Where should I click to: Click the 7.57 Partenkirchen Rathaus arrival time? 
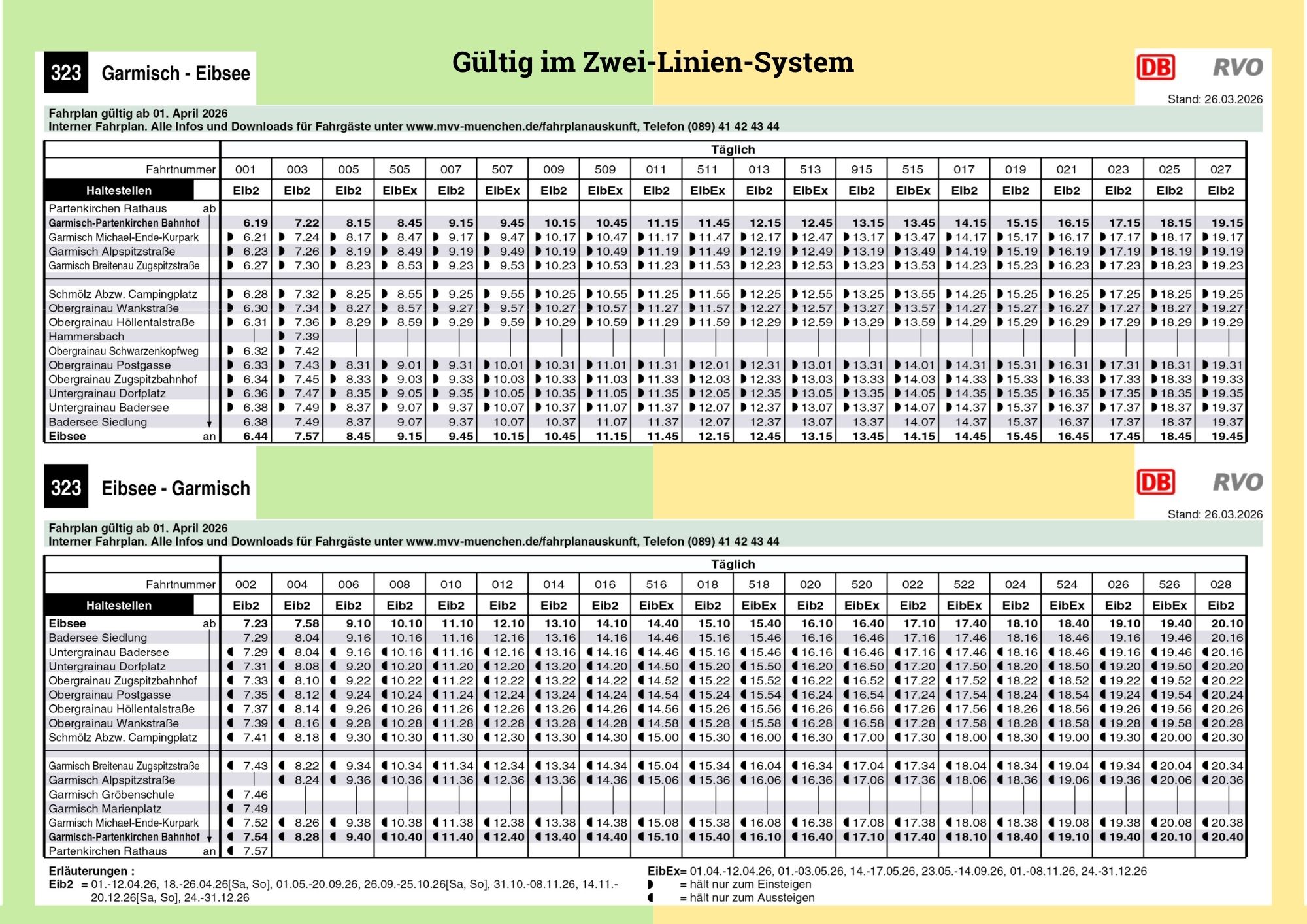coord(256,851)
